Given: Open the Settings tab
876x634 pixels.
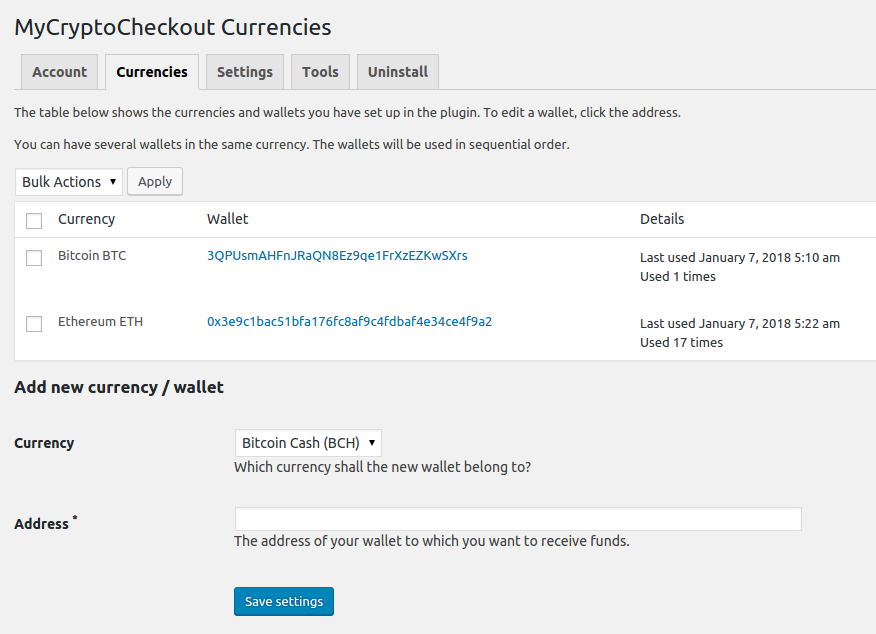Looking at the screenshot, I should [x=245, y=72].
